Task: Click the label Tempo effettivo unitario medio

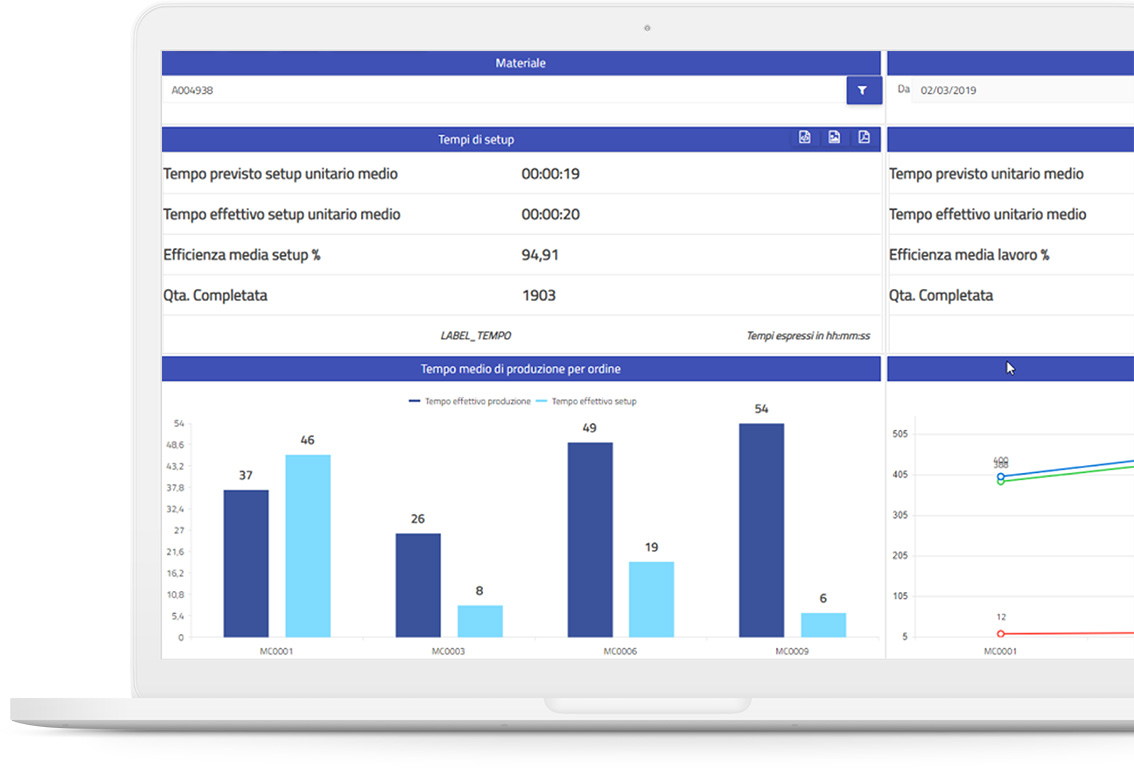Action: point(988,214)
